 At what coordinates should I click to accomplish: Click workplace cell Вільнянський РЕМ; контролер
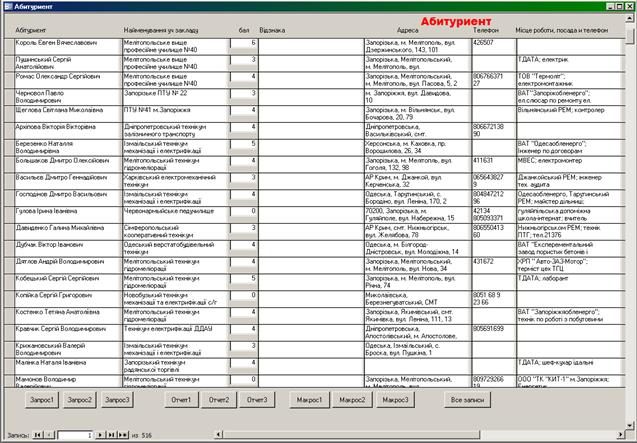[570, 114]
